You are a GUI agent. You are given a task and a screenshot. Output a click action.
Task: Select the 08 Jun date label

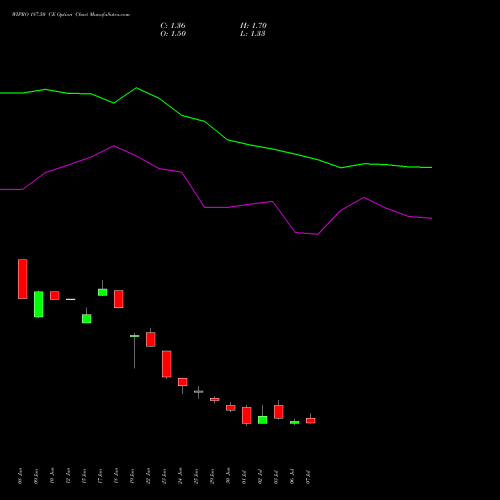20,476
